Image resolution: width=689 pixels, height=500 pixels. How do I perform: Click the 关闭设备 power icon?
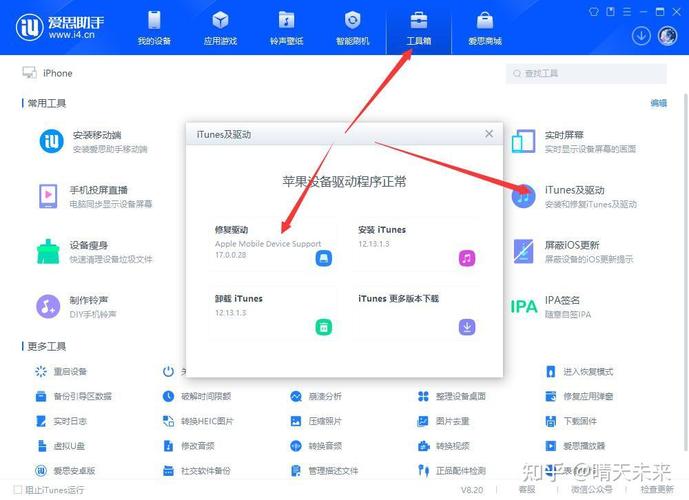click(168, 371)
